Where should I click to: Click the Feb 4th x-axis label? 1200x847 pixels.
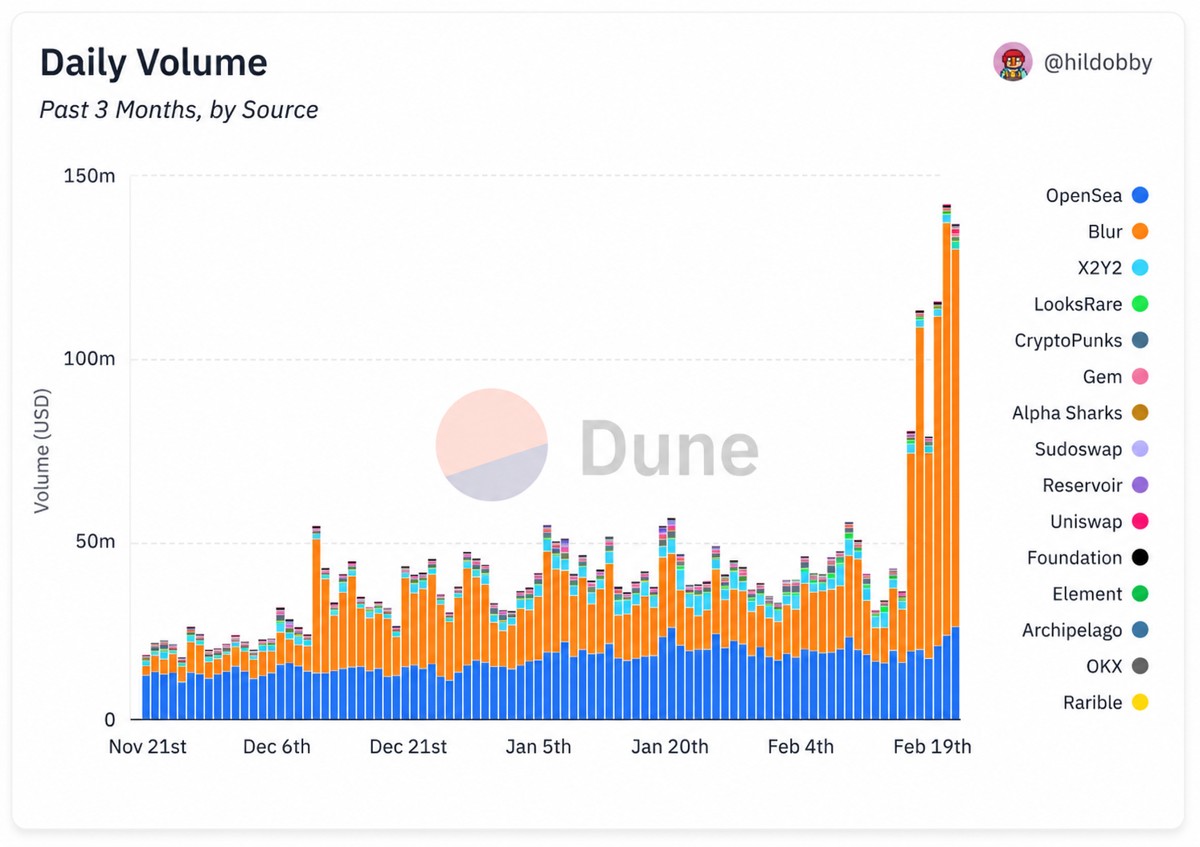pyautogui.click(x=800, y=747)
